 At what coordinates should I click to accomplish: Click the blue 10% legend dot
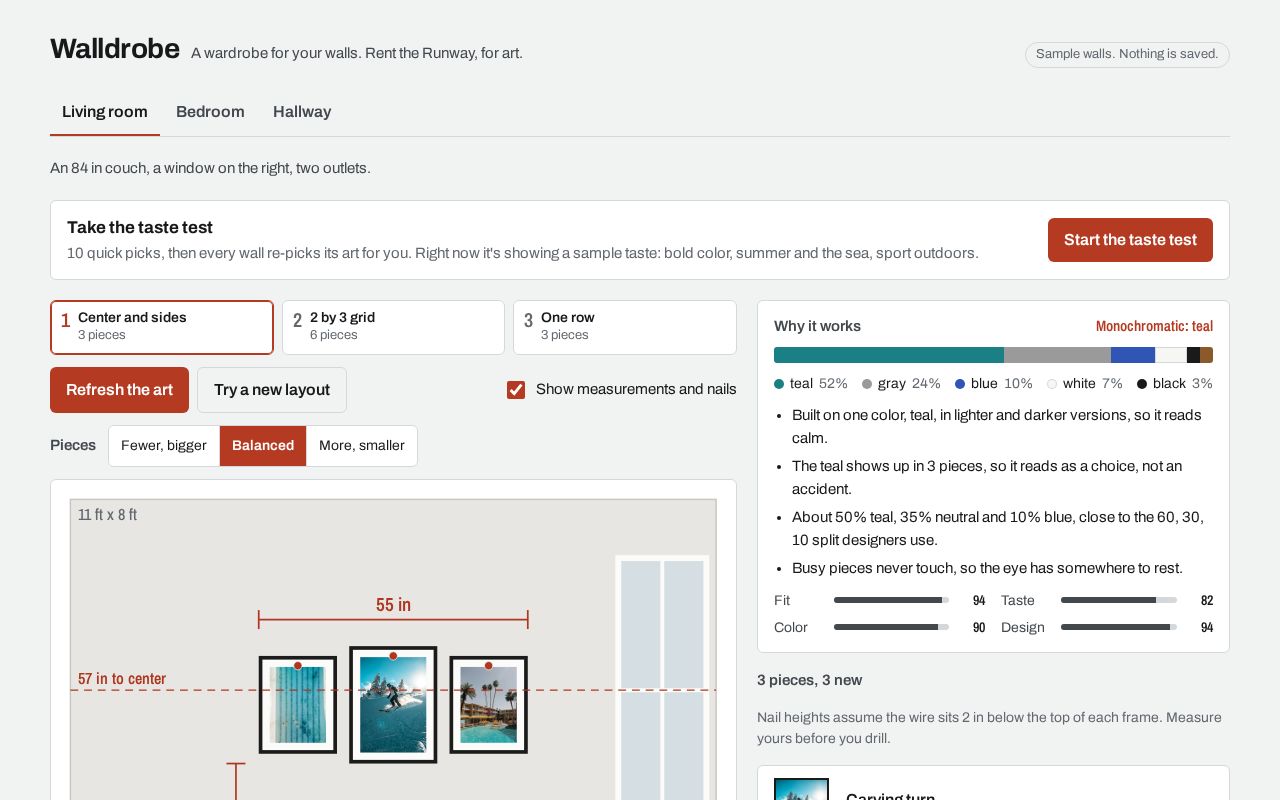[960, 384]
